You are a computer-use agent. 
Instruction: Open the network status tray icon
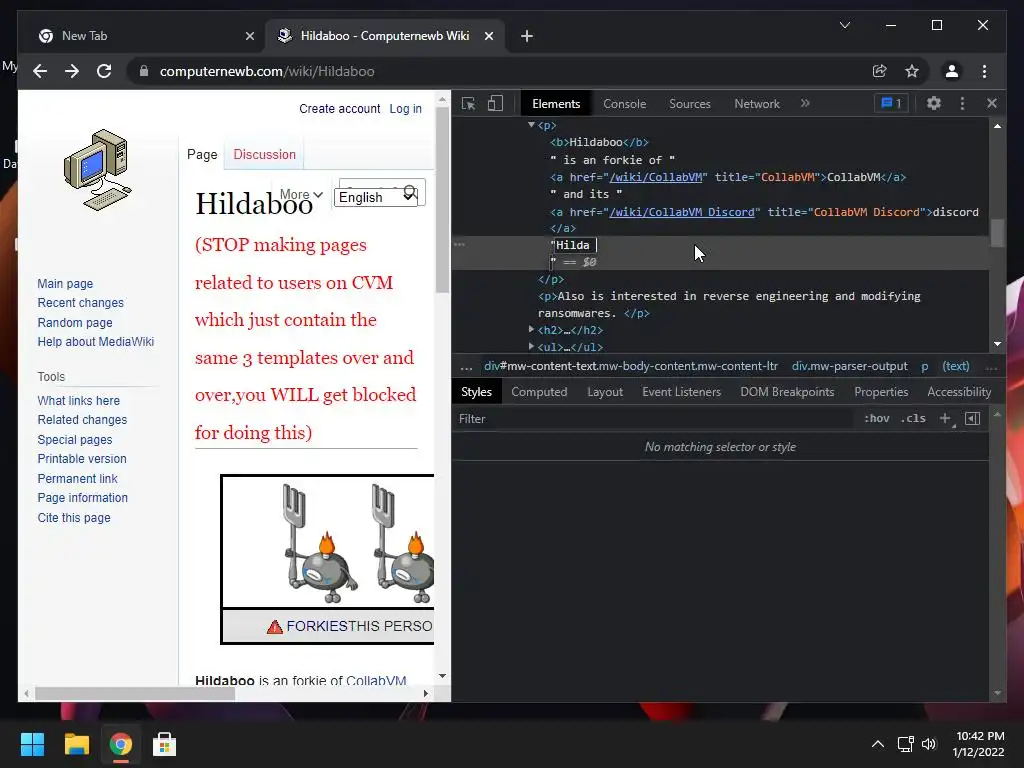[x=905, y=744]
